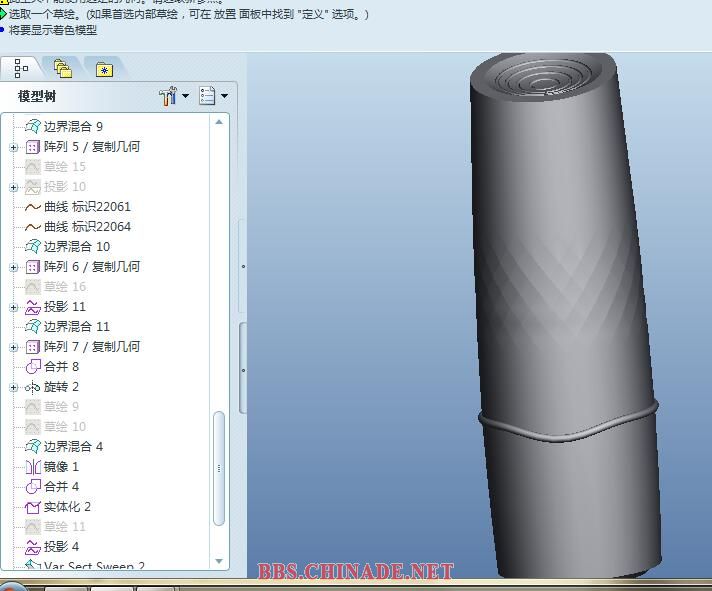Switch to the Favorites tab

pyautogui.click(x=104, y=69)
